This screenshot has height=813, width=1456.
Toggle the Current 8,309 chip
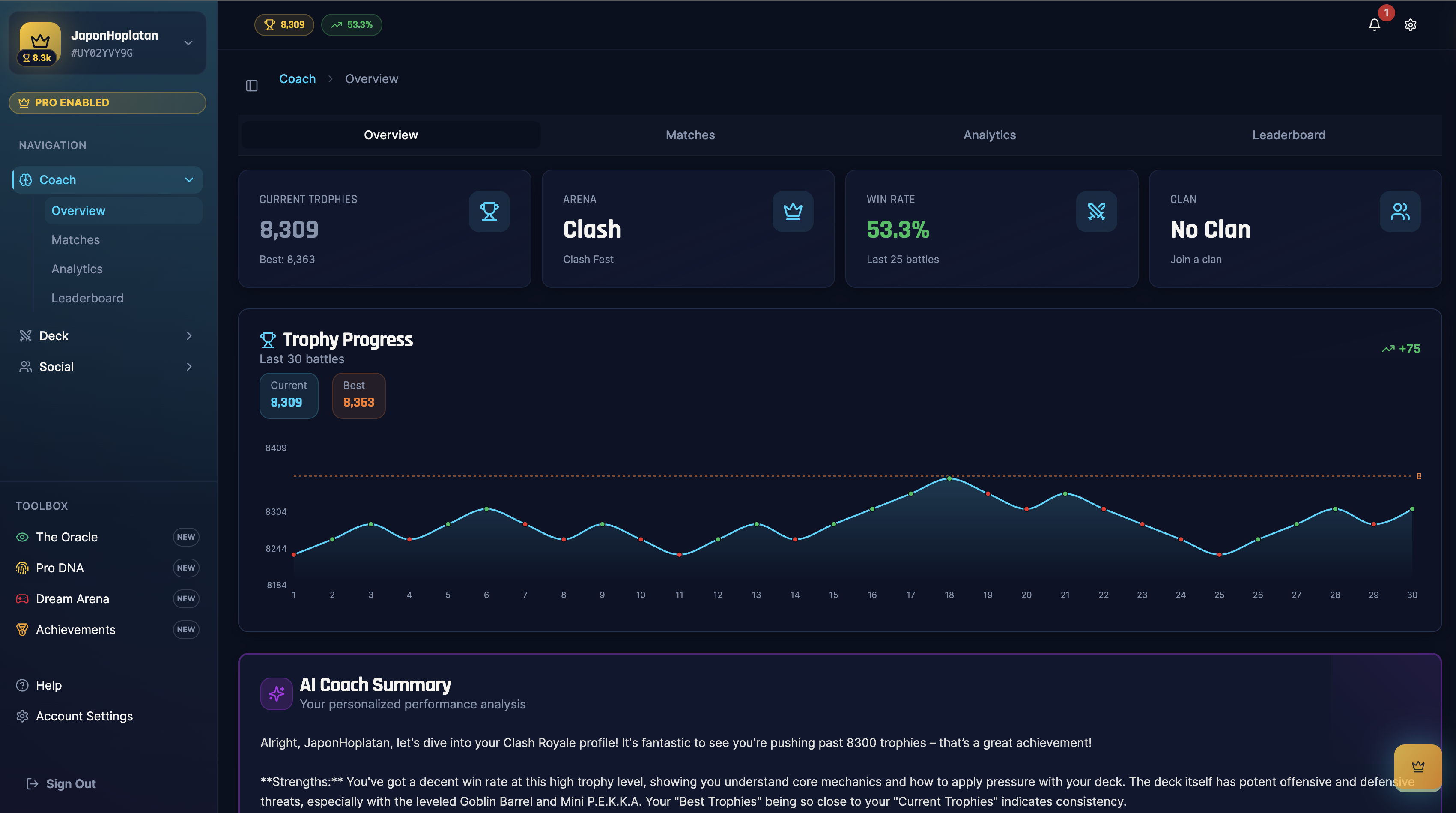[x=289, y=395]
